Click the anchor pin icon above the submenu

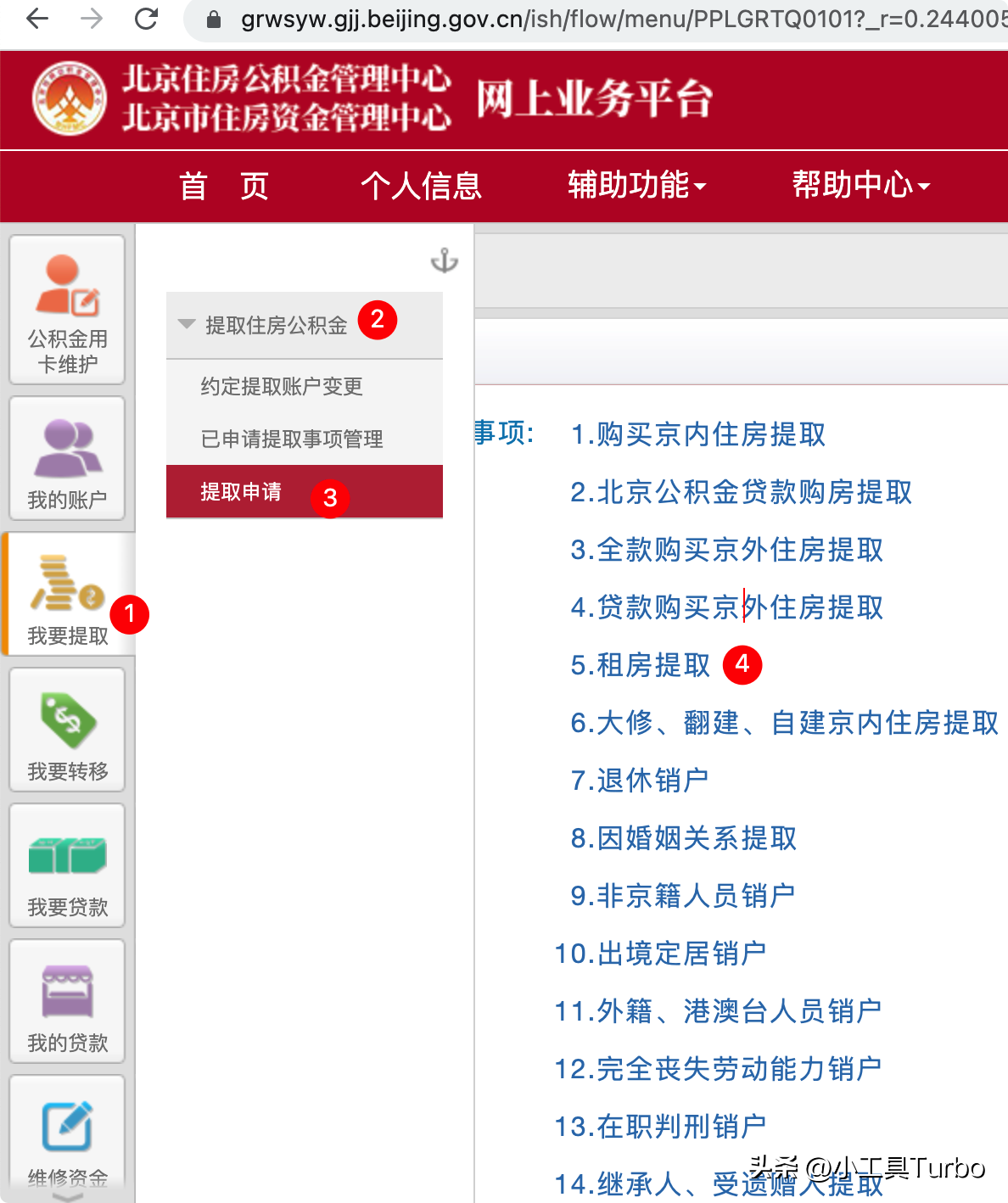coord(444,262)
